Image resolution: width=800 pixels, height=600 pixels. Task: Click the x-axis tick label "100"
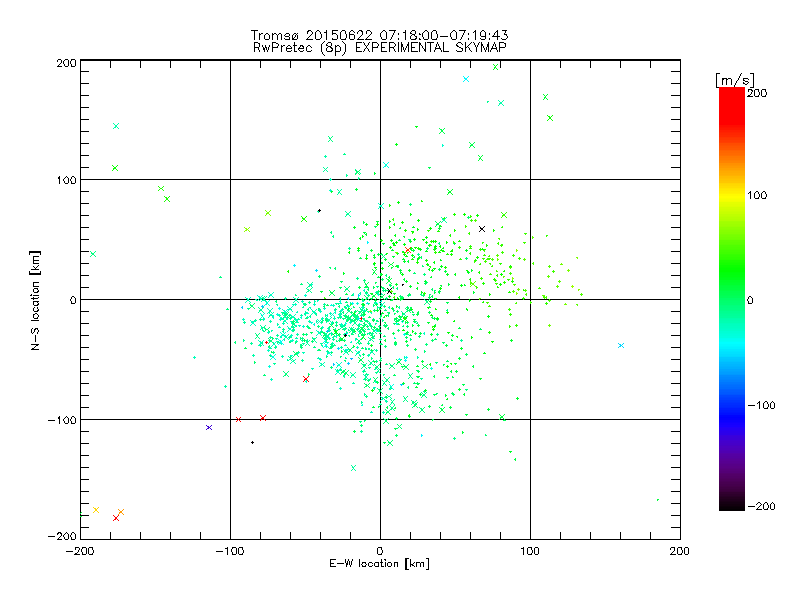pyautogui.click(x=530, y=551)
